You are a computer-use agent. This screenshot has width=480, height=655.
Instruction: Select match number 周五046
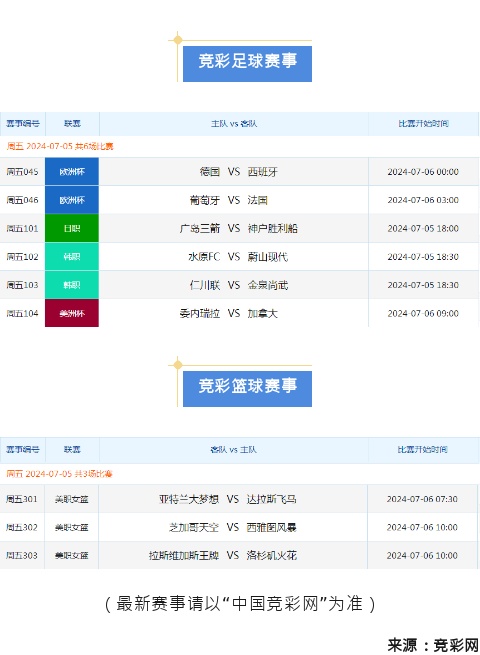22,200
